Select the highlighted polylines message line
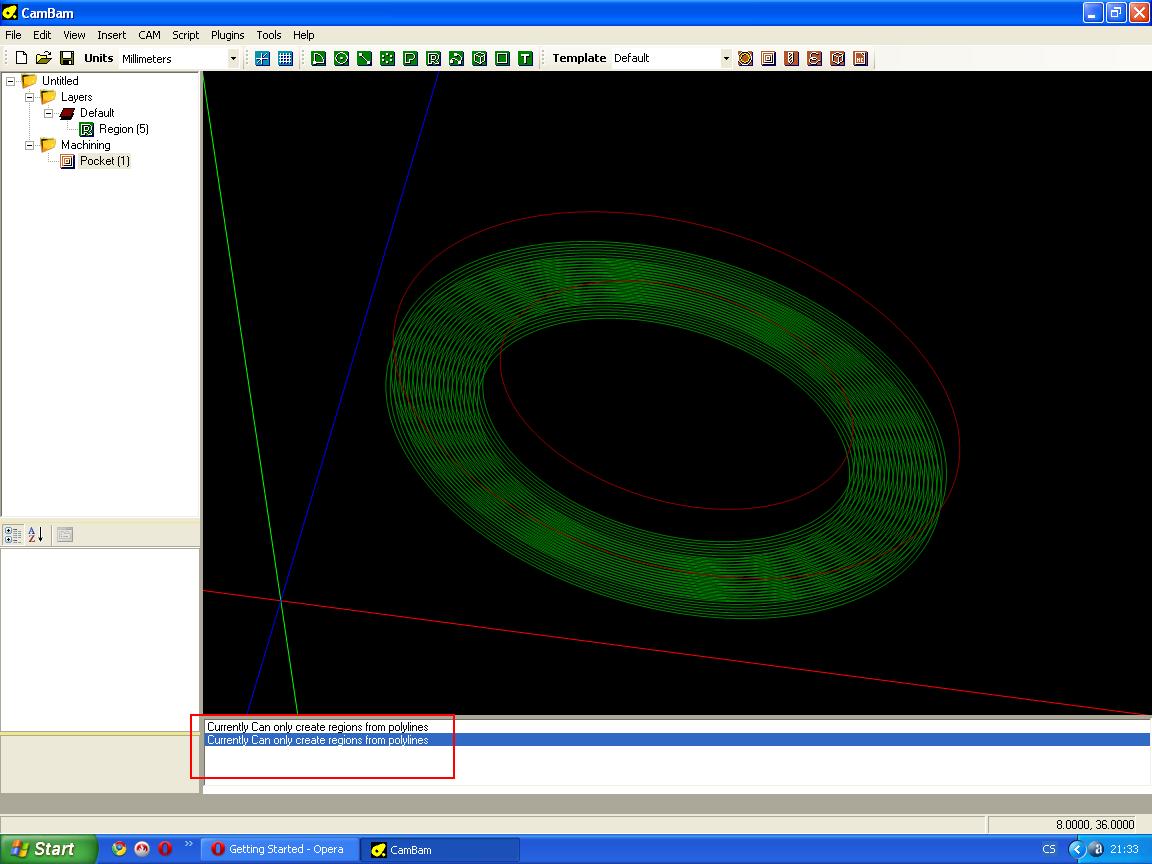 [317, 740]
